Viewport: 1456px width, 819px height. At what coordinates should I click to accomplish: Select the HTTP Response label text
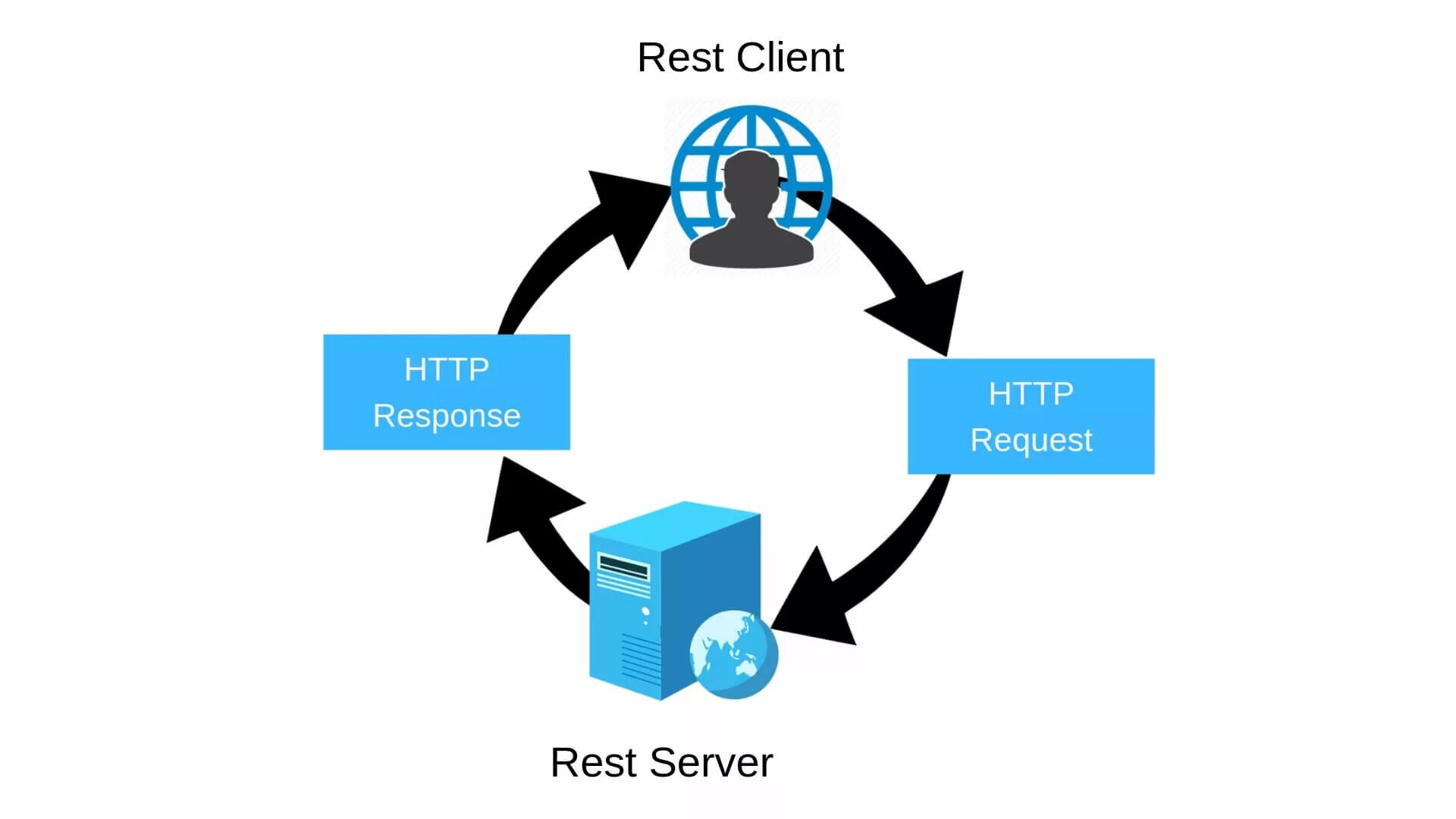pyautogui.click(x=447, y=393)
